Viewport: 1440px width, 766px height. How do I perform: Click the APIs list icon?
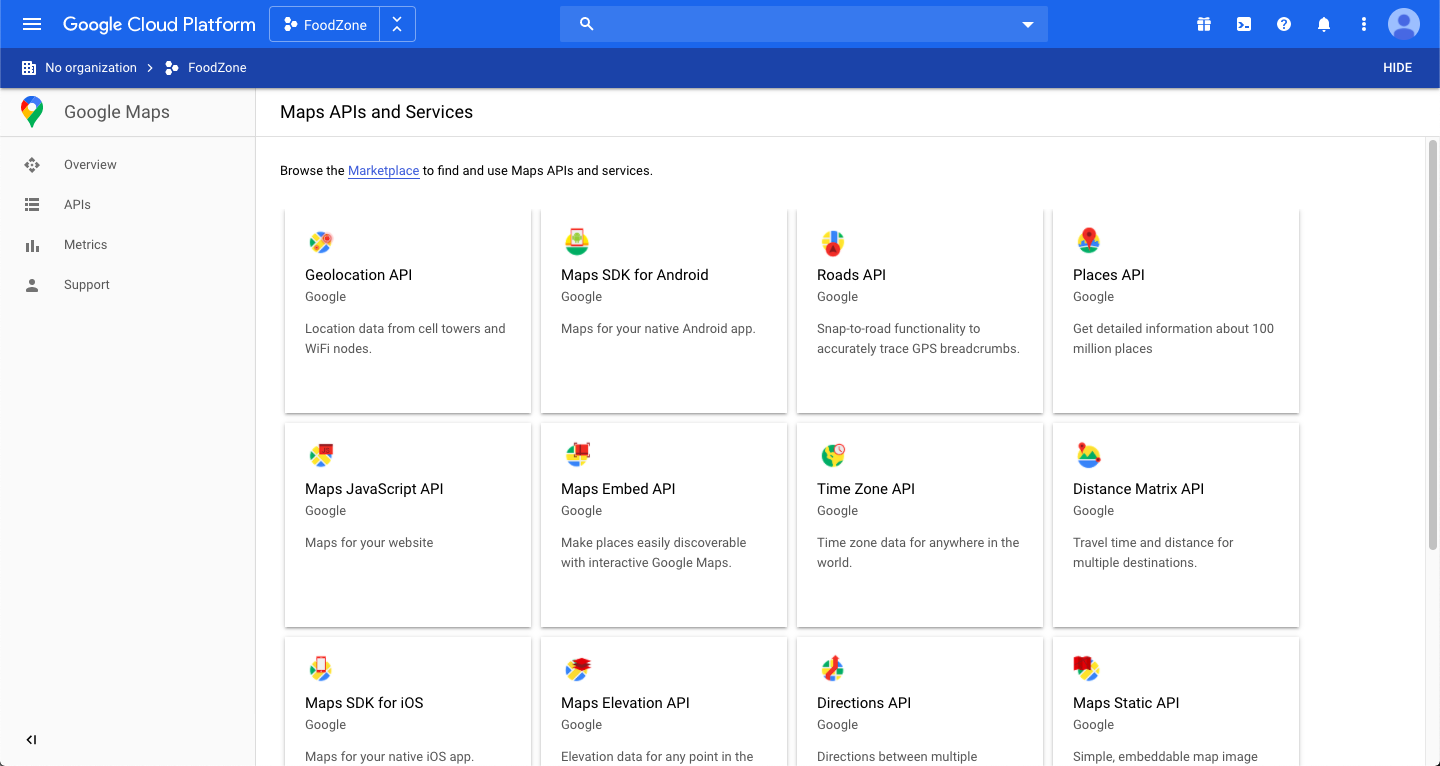(x=32, y=205)
